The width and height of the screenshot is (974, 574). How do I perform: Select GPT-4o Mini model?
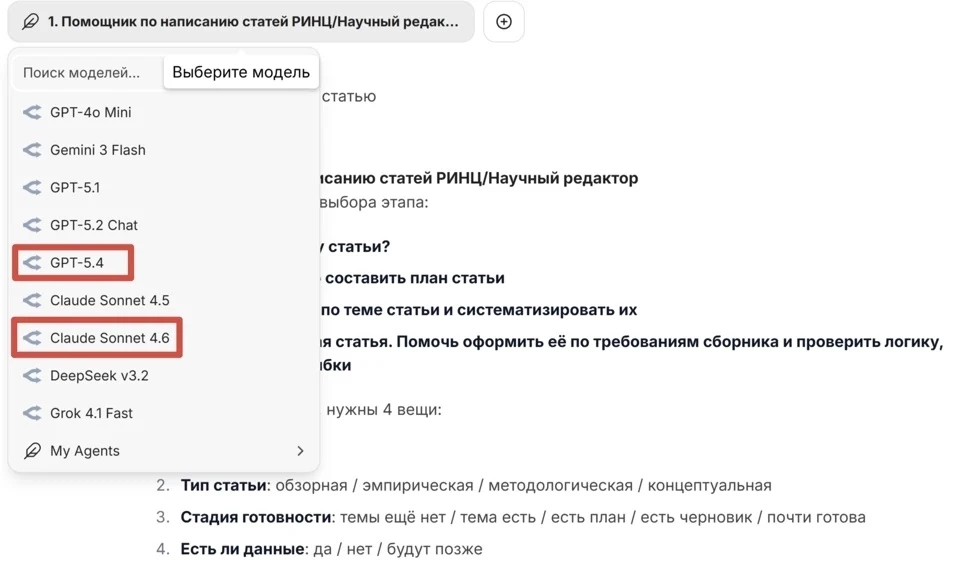(x=164, y=112)
